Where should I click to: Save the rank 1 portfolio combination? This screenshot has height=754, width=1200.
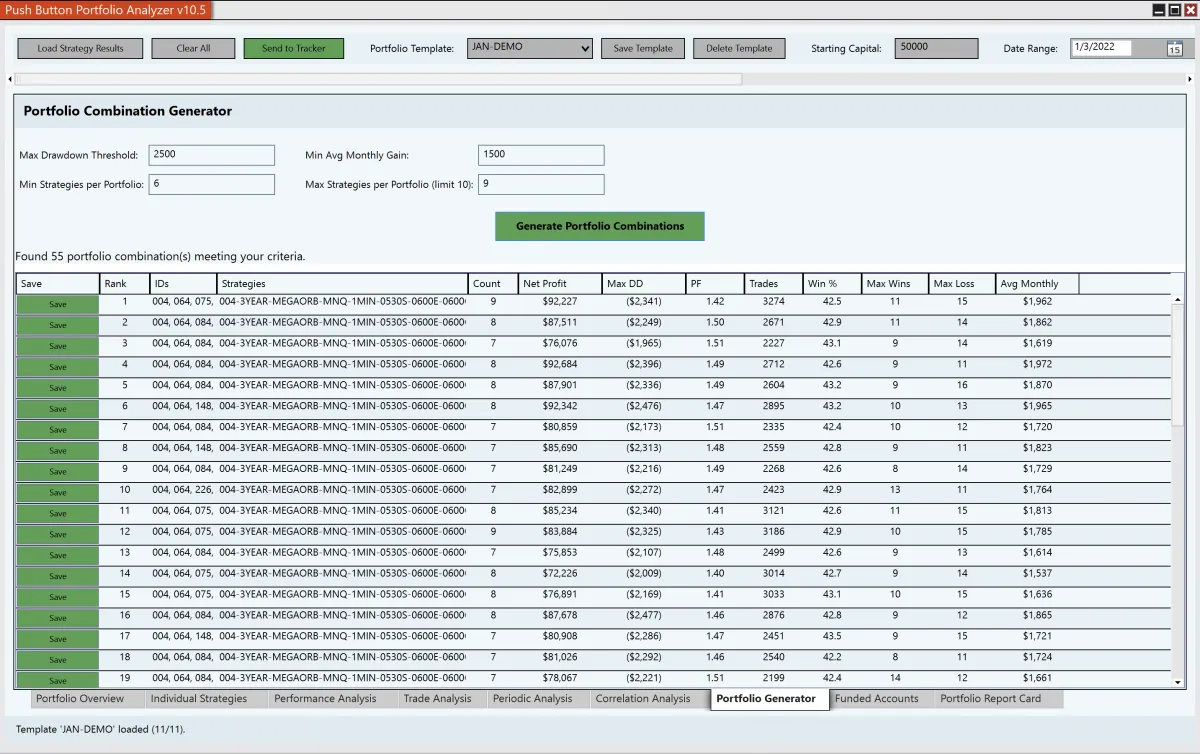(x=57, y=304)
